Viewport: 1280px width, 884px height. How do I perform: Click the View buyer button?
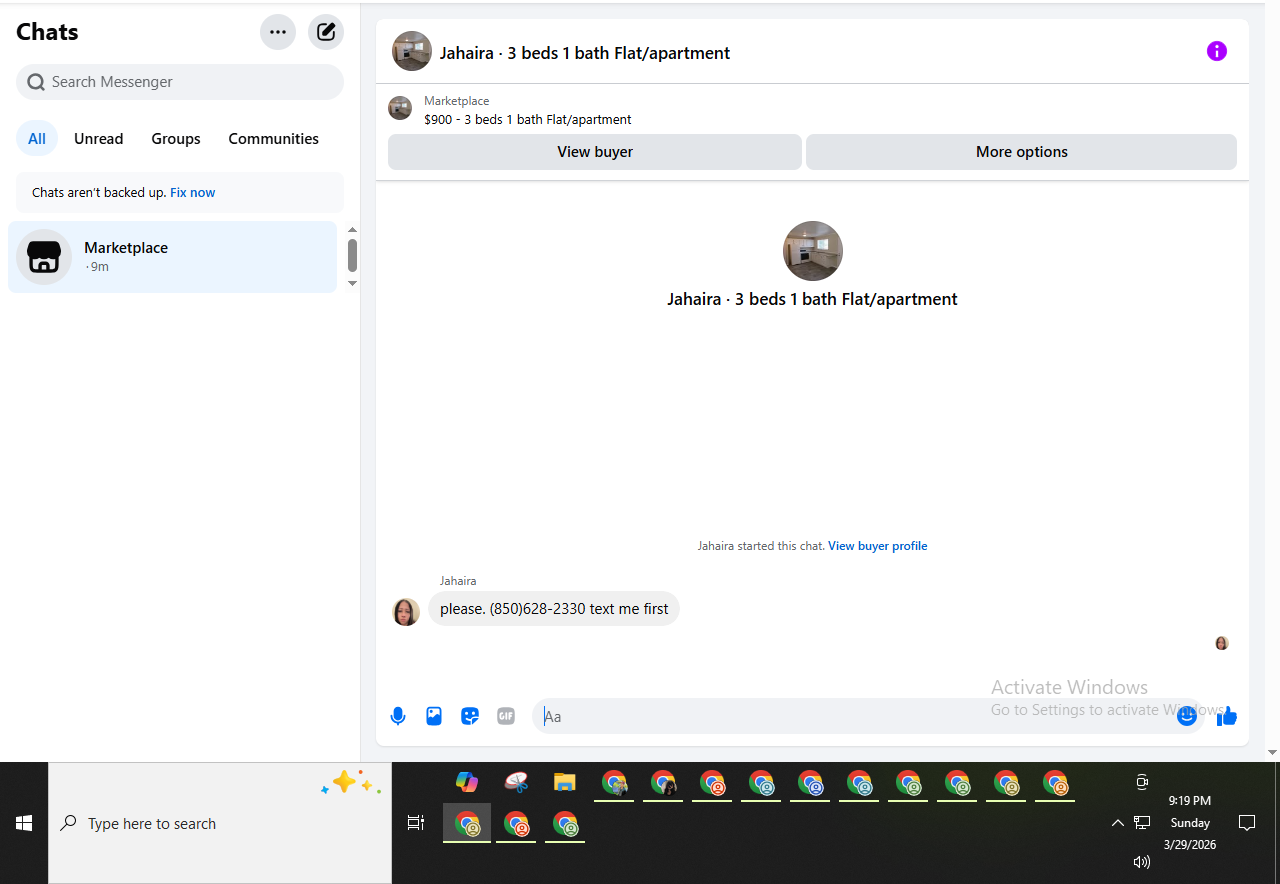(x=595, y=152)
